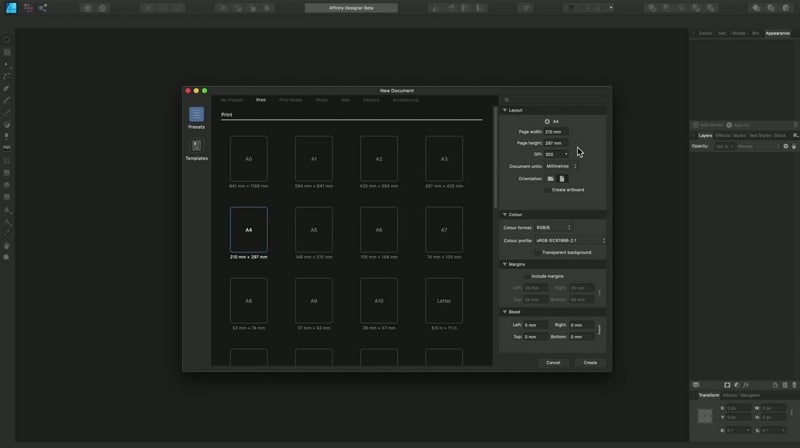This screenshot has height=448, width=800.
Task: Select portrait orientation icon
Action: [562, 179]
